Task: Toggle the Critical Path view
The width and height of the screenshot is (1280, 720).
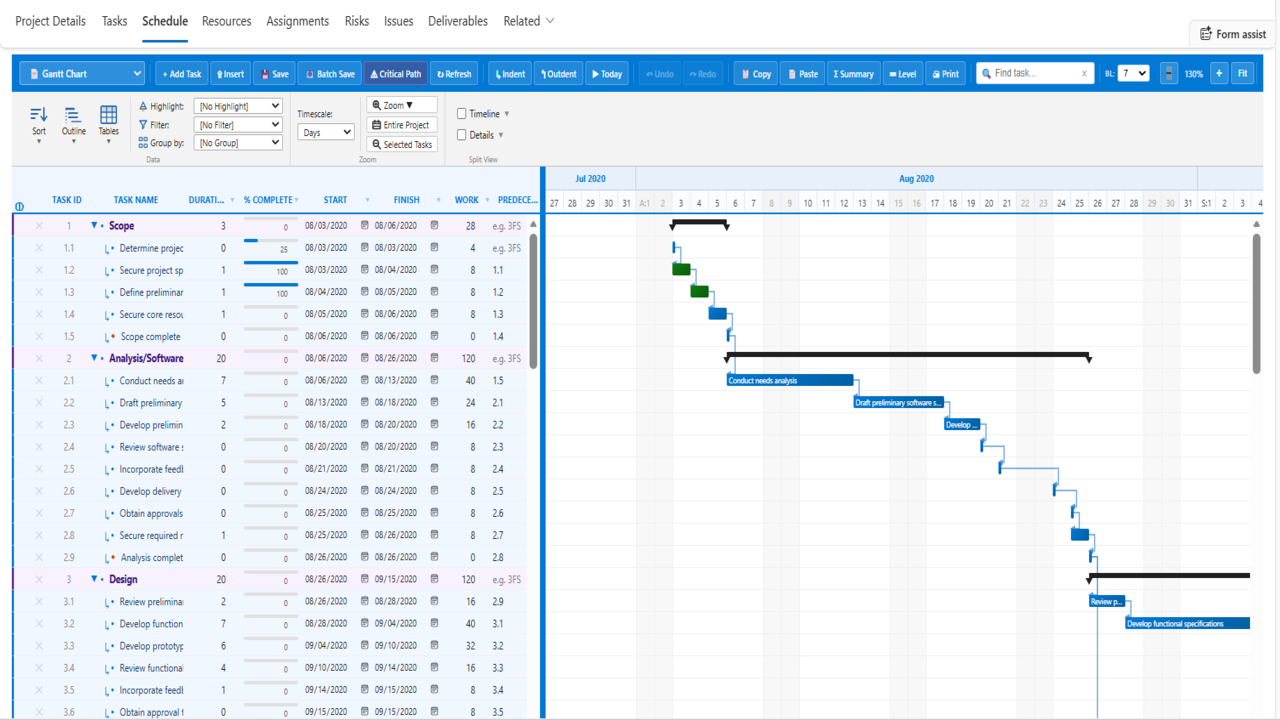Action: click(x=395, y=74)
